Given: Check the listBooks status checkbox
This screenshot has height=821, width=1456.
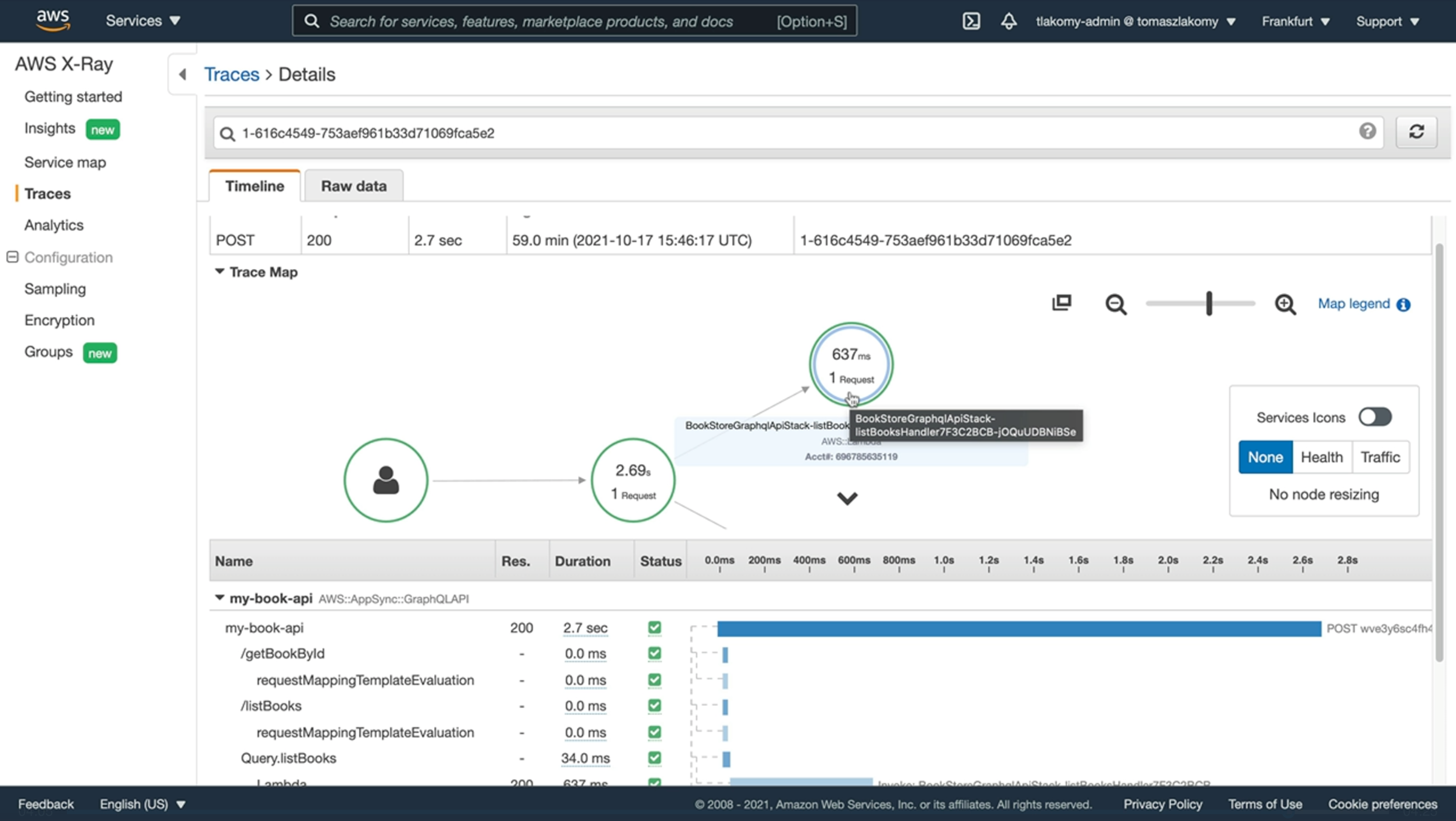Looking at the screenshot, I should point(655,705).
